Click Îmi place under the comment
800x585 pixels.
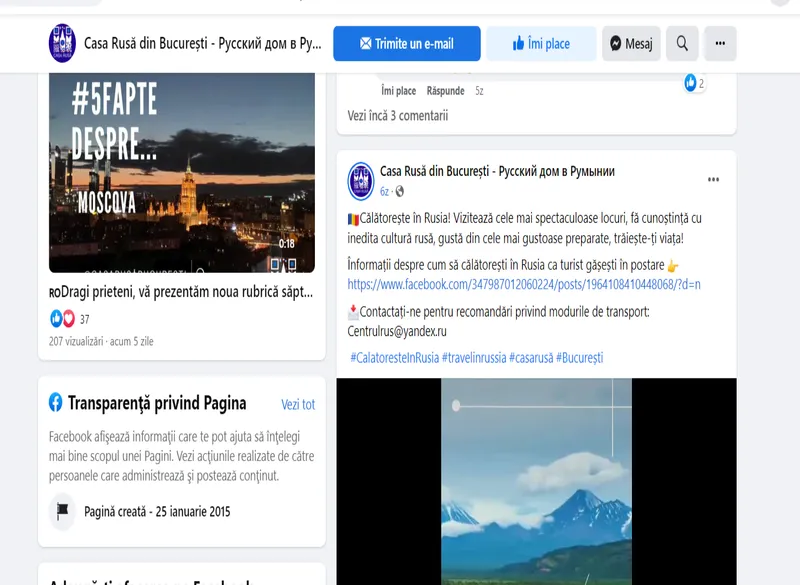(398, 91)
